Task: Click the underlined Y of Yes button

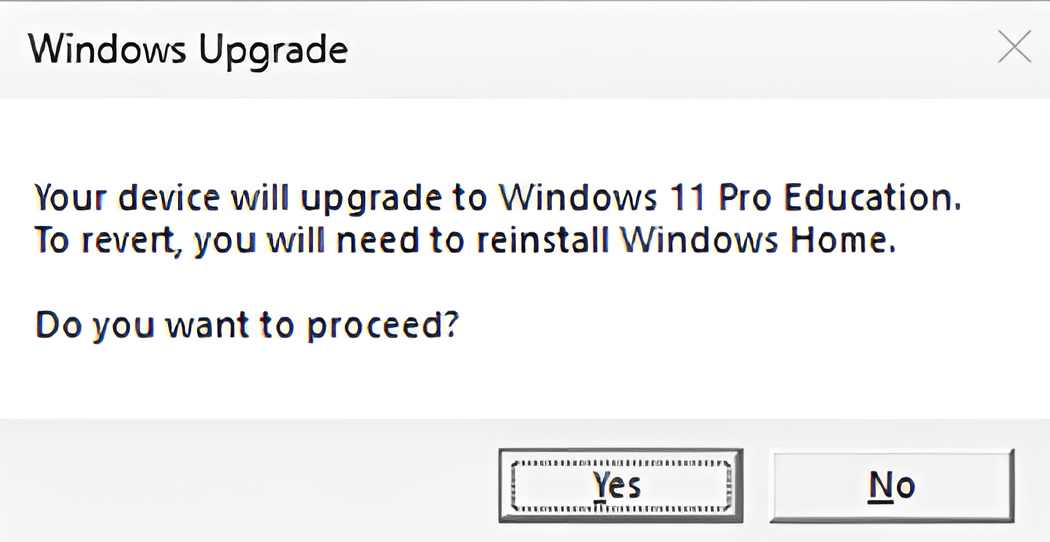Action: [x=602, y=486]
